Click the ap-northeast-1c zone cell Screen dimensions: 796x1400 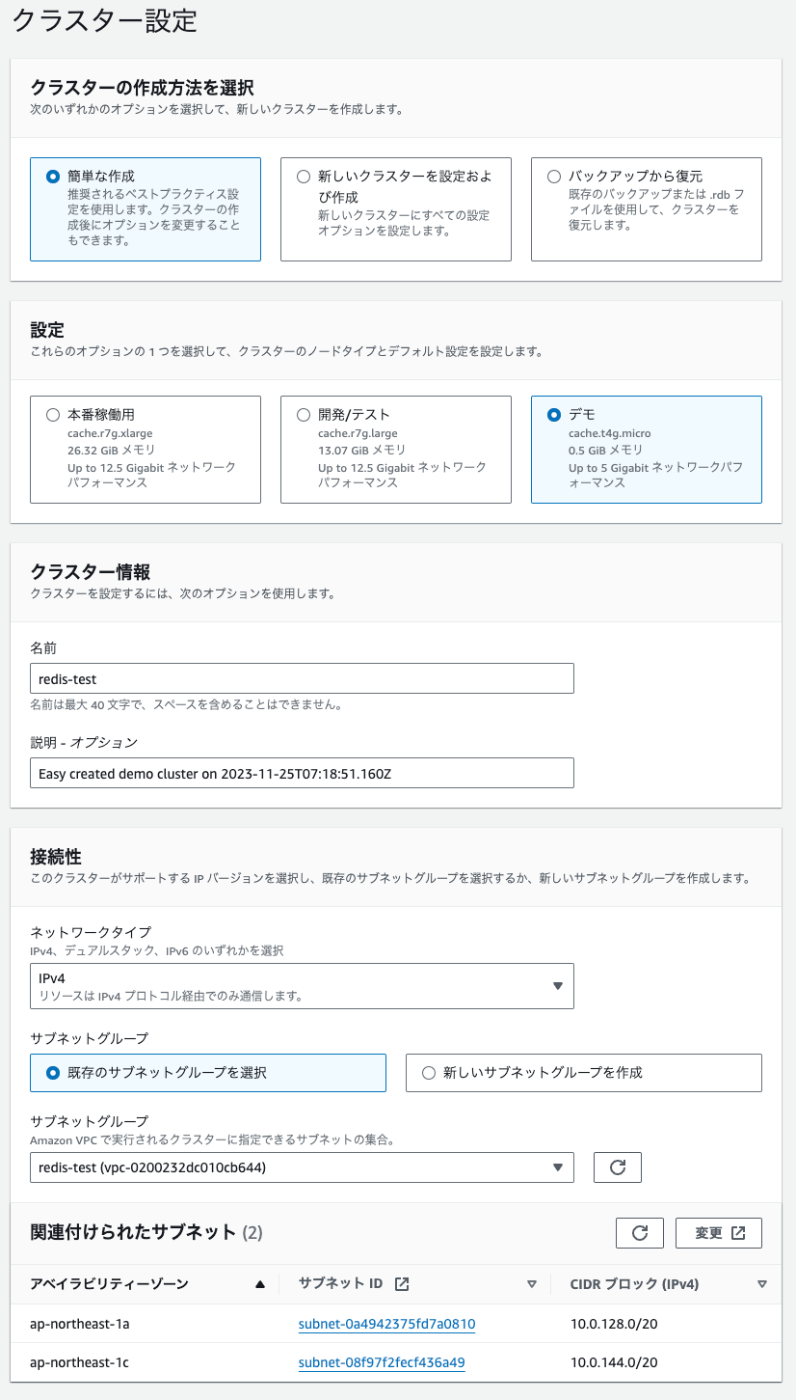80,1362
